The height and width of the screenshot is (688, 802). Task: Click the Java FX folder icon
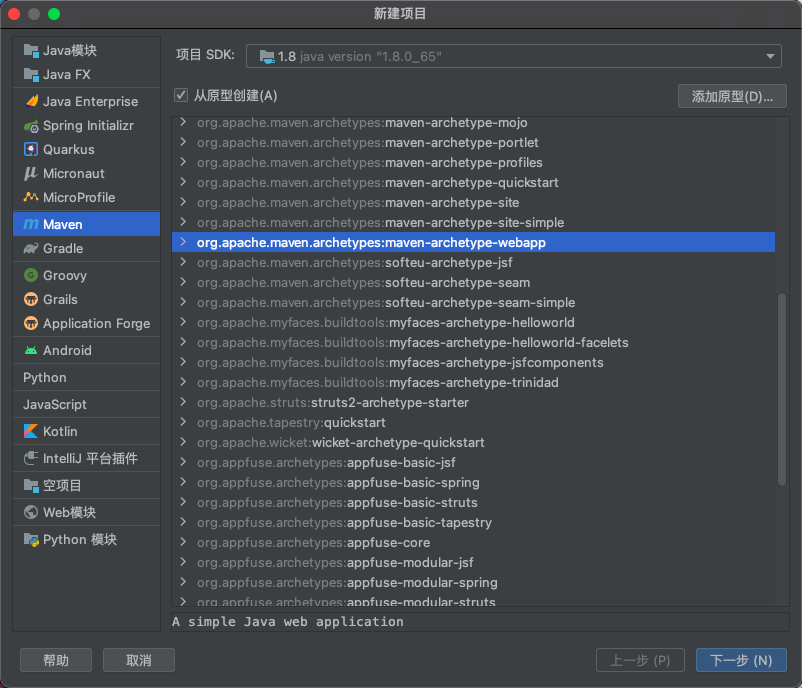point(31,75)
